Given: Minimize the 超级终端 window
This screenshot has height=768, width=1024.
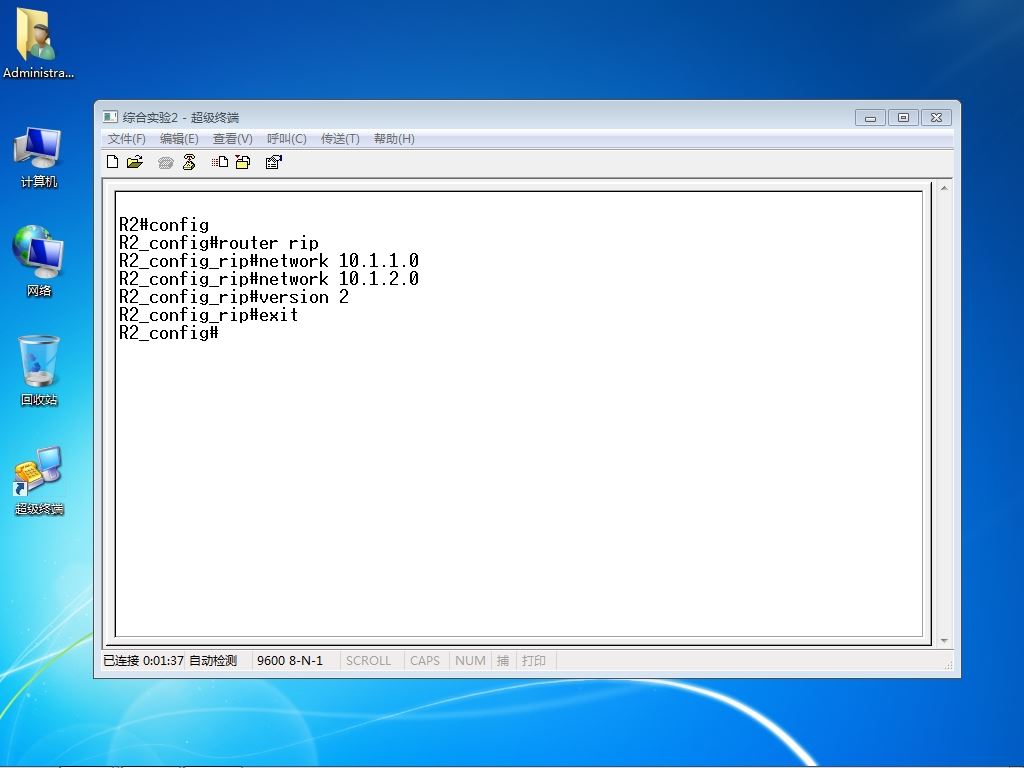Looking at the screenshot, I should (871, 118).
